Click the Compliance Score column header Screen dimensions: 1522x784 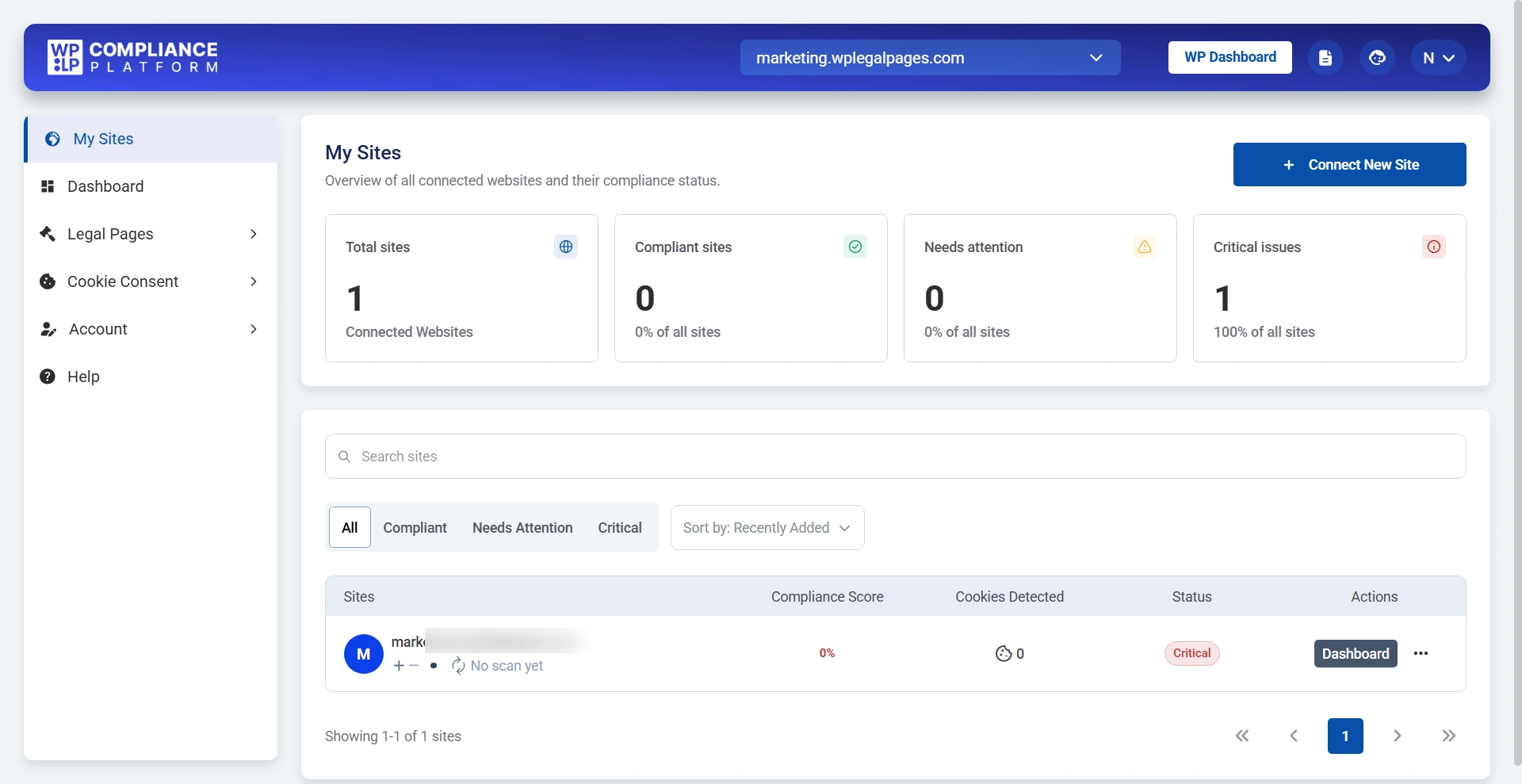click(x=827, y=597)
